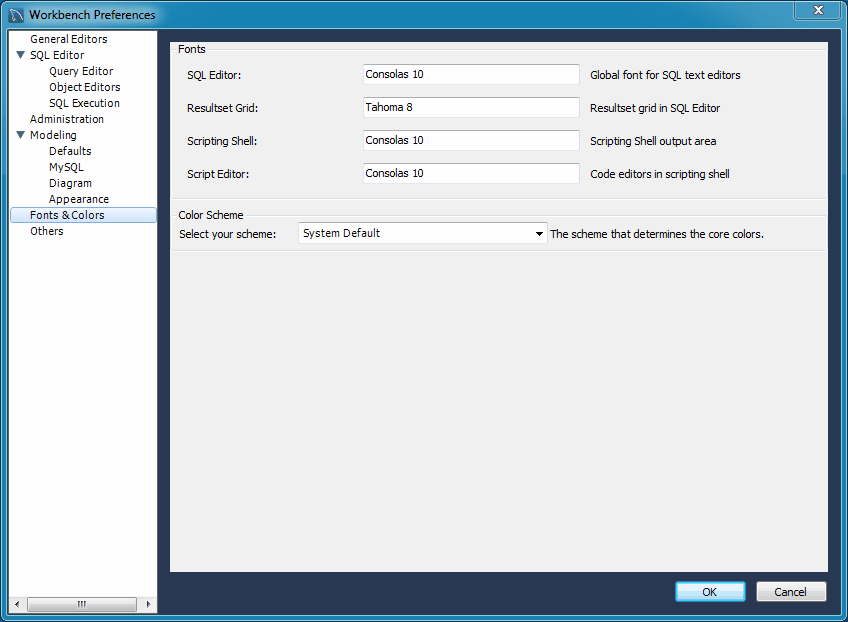Collapse the SQL Editor tree node
The height and width of the screenshot is (622, 848).
click(21, 55)
